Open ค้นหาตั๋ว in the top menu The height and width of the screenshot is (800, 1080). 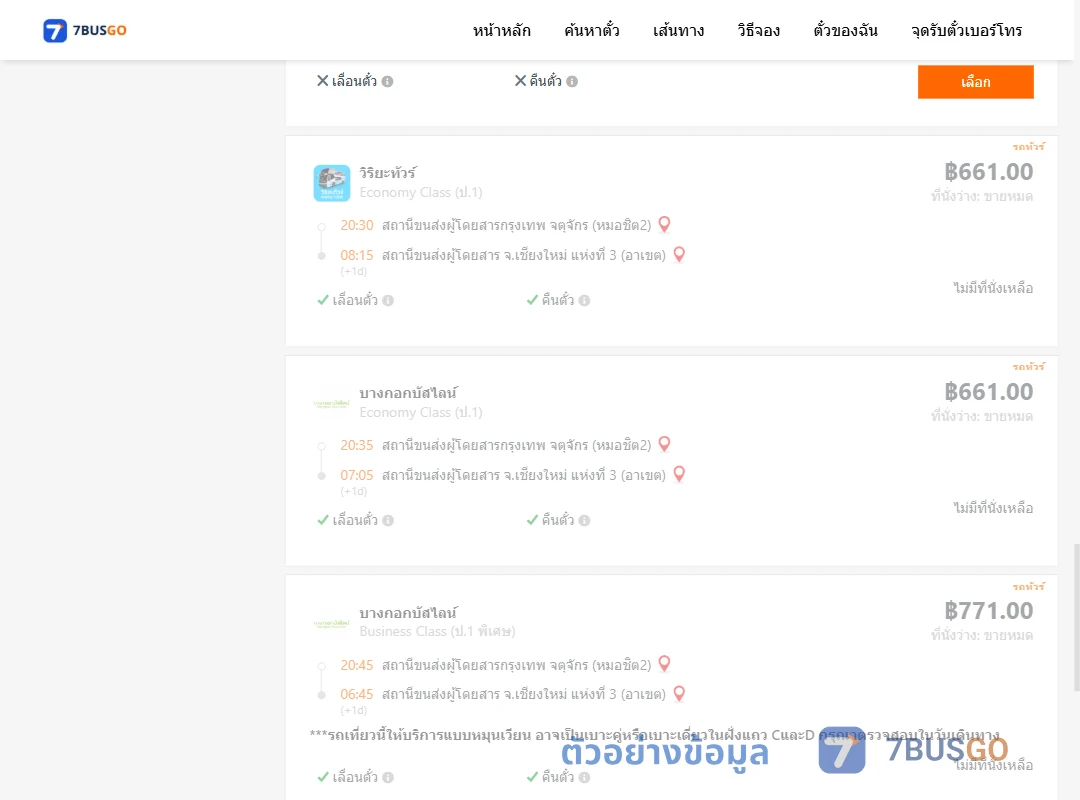(592, 30)
